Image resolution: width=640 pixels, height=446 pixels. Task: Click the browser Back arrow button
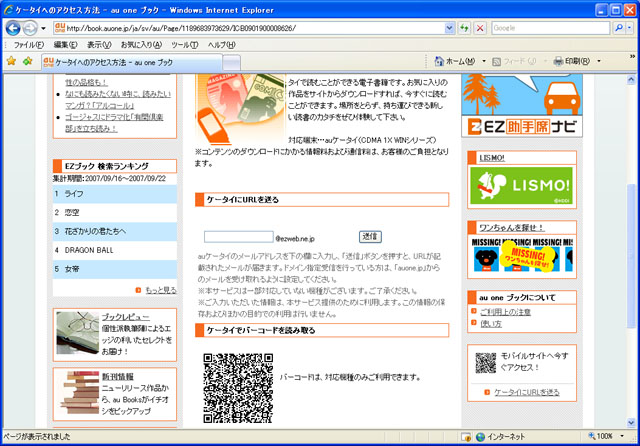pos(13,28)
